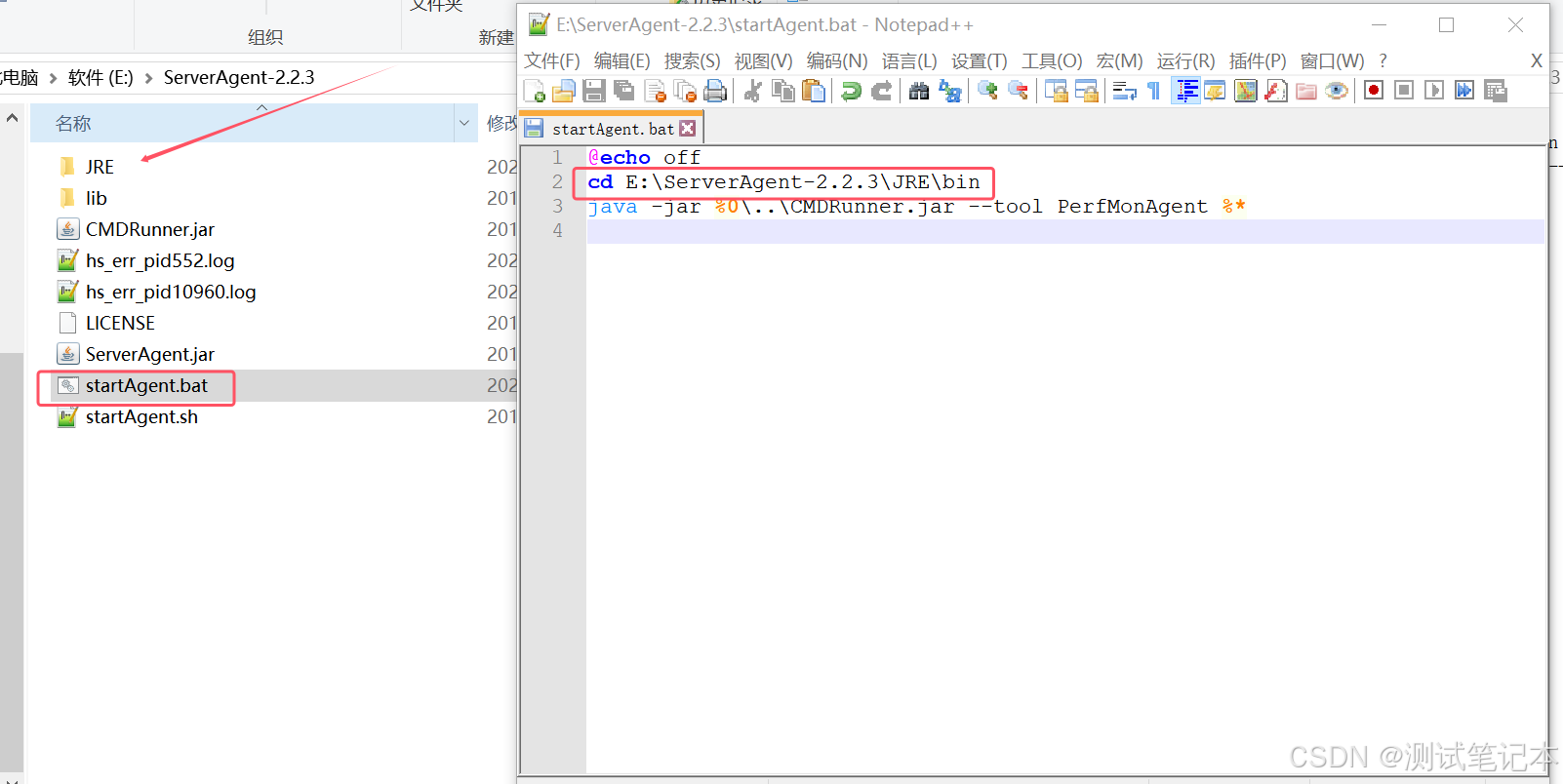Undo the last edit via green arrow

point(851,91)
